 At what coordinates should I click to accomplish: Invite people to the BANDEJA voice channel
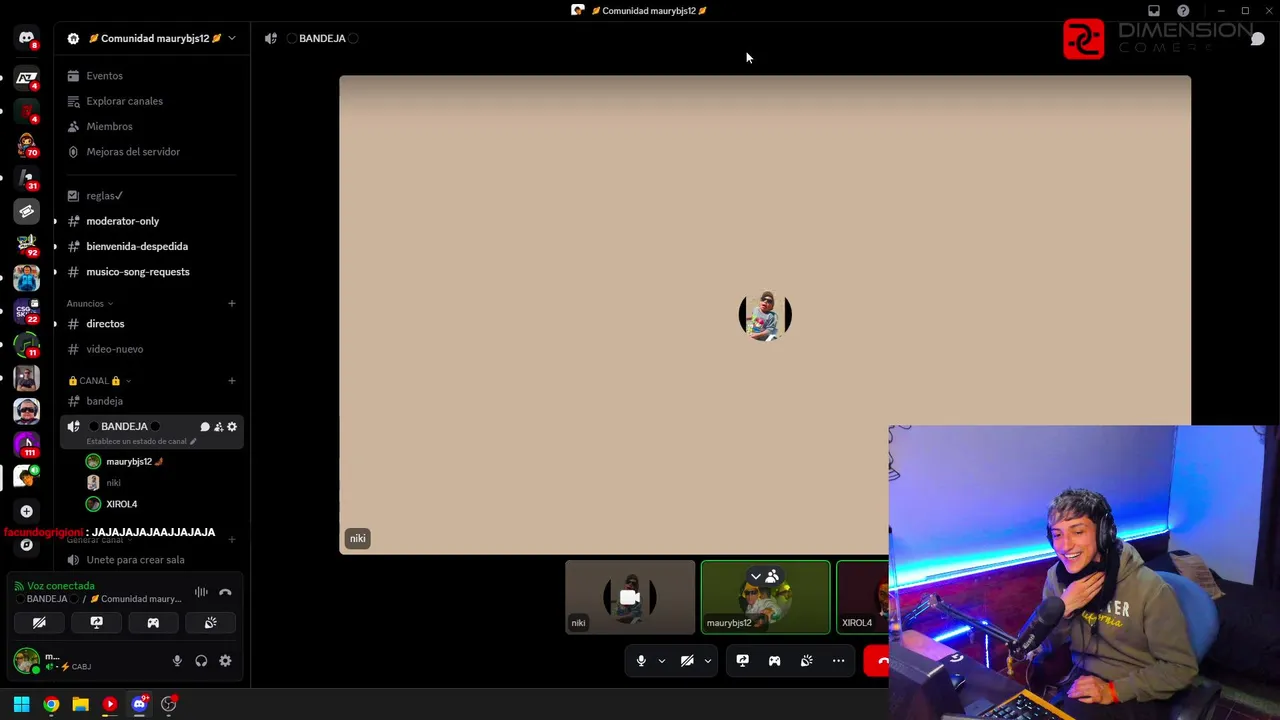218,427
